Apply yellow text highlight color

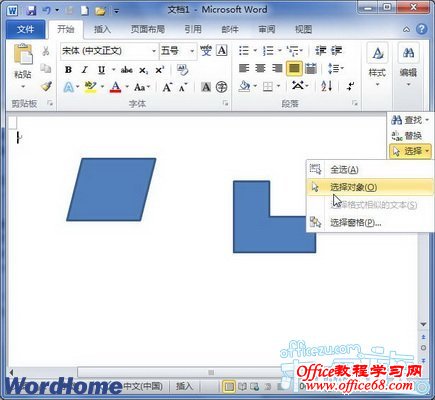tap(90, 87)
